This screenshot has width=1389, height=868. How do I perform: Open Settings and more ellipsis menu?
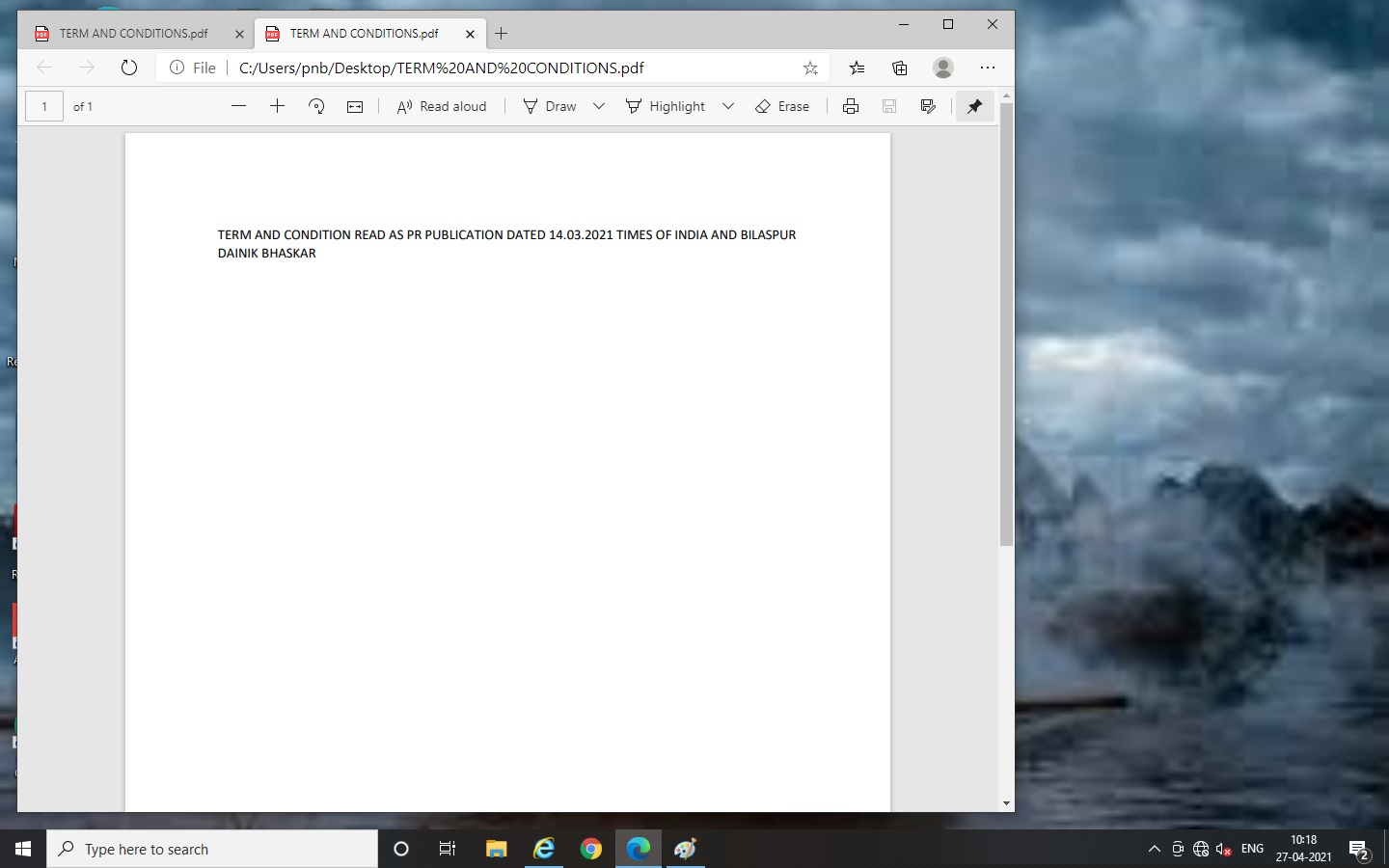987,68
